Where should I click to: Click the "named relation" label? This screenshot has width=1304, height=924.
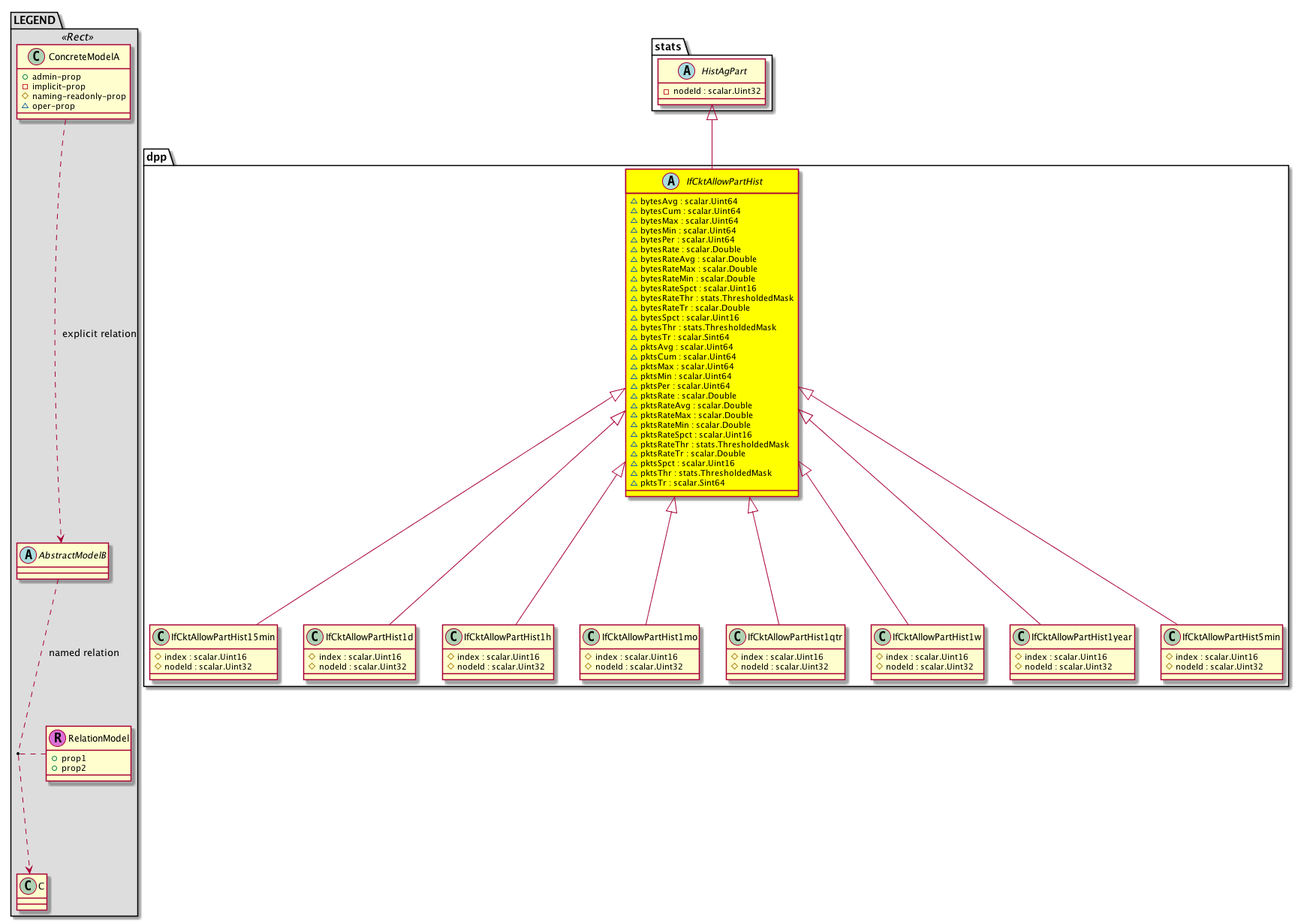click(x=84, y=653)
